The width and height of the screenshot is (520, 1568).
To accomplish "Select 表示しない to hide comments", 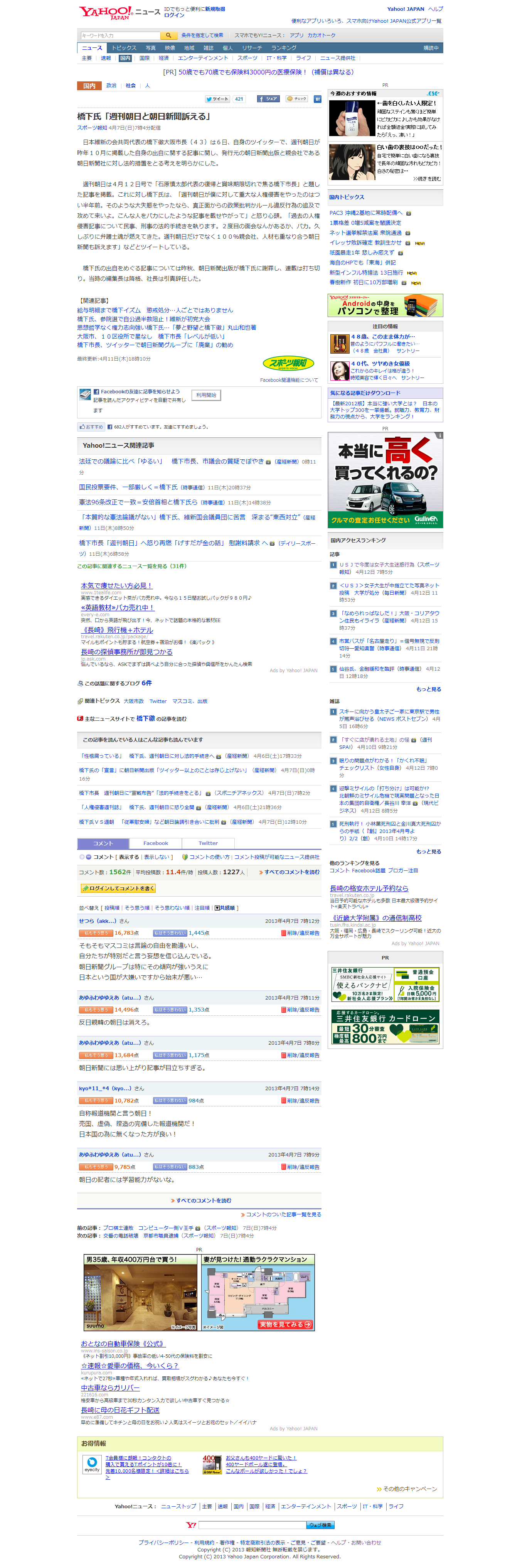I will pos(156,856).
